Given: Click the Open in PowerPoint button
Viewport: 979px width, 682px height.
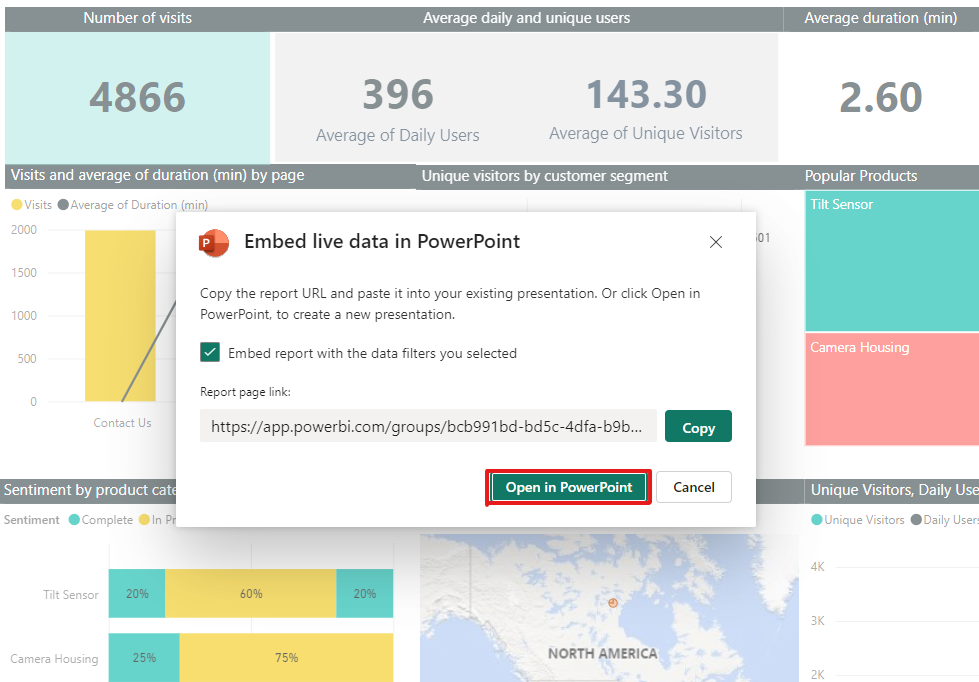Looking at the screenshot, I should (569, 487).
